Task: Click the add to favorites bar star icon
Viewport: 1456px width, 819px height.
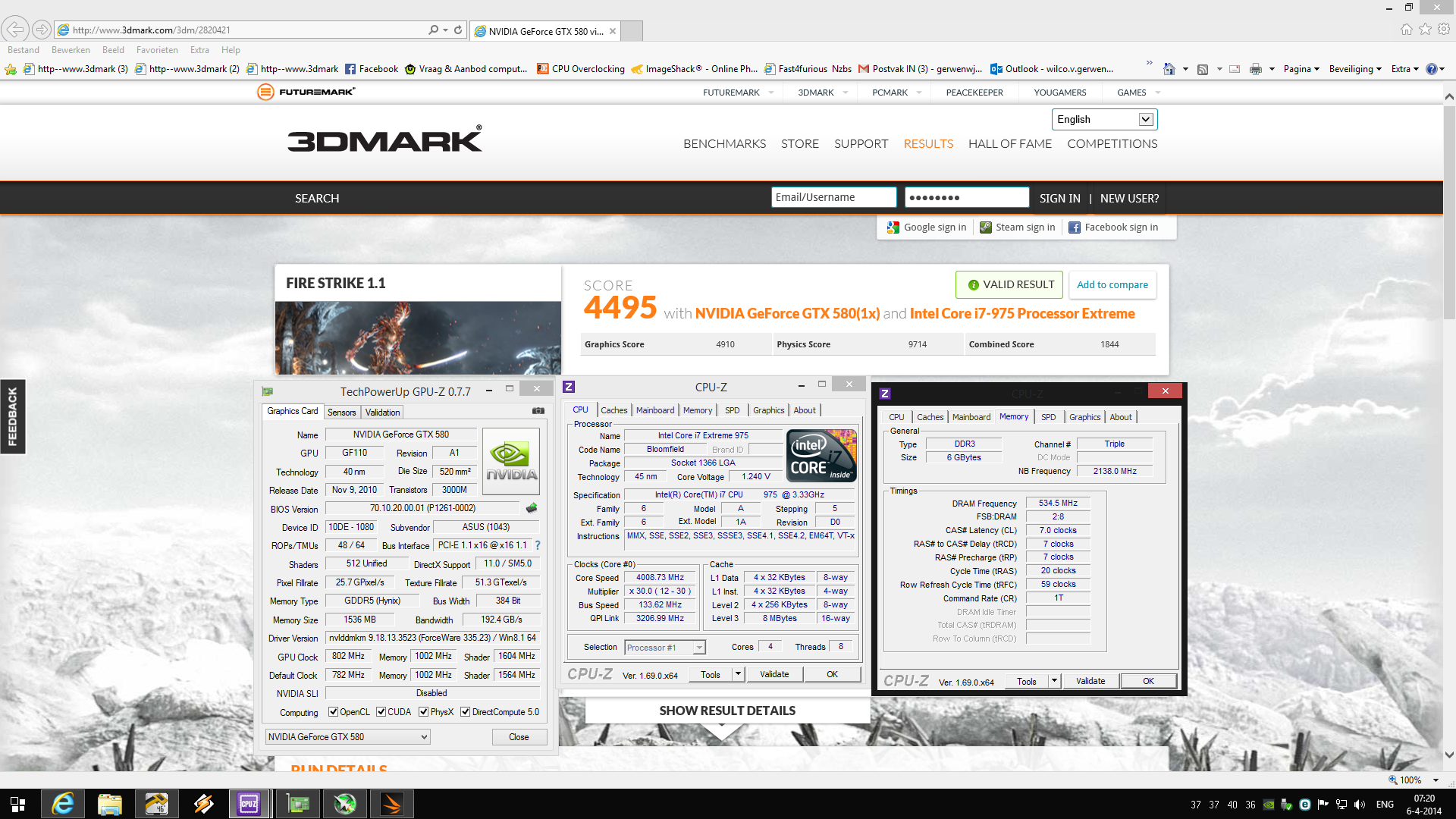Action: [x=11, y=69]
